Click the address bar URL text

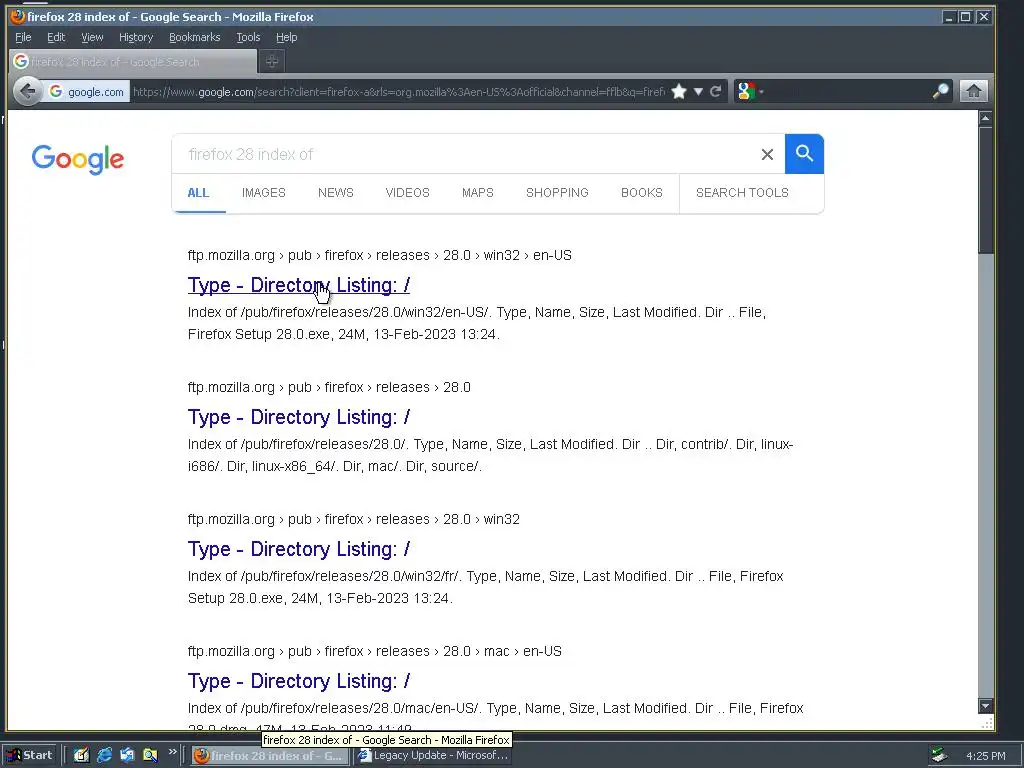click(x=398, y=92)
